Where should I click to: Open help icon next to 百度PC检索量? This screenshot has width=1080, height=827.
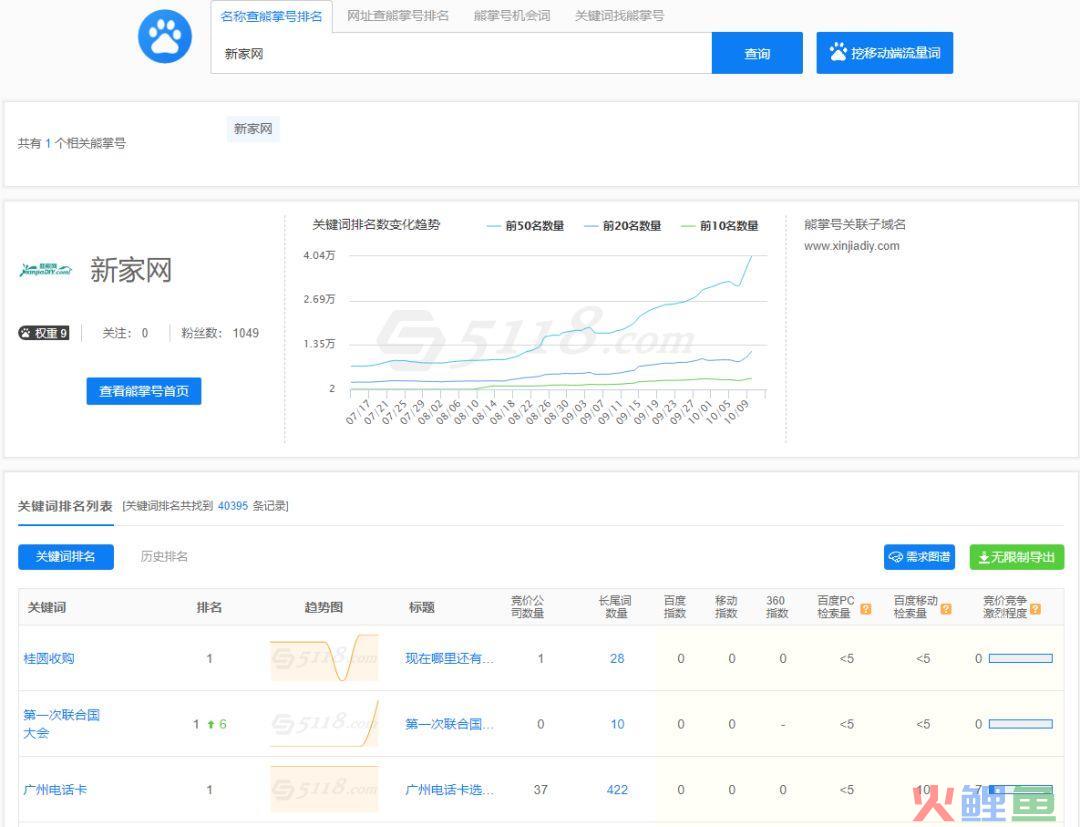coord(866,609)
